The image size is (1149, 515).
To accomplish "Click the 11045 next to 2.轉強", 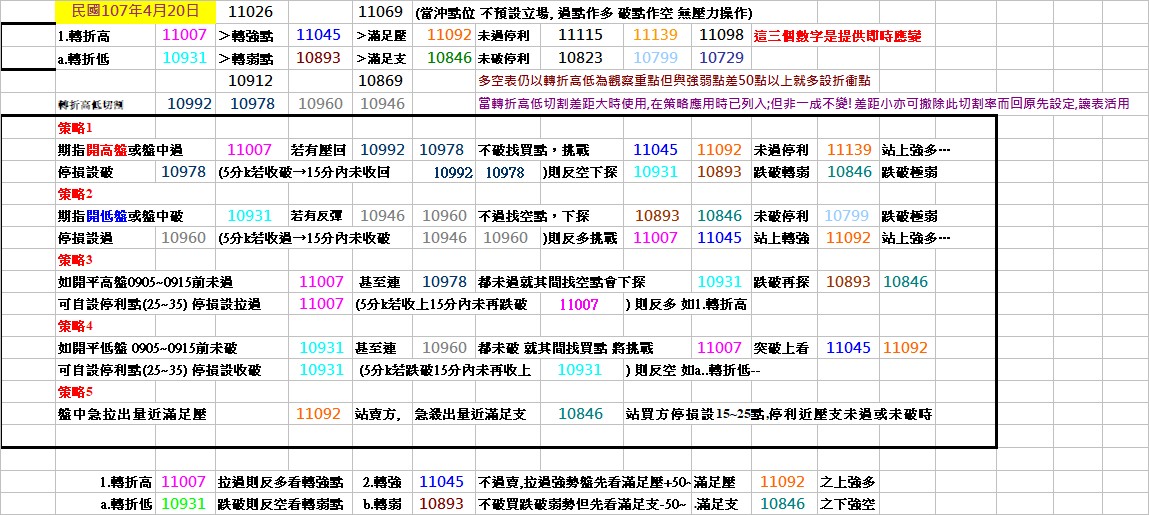I will (x=442, y=482).
